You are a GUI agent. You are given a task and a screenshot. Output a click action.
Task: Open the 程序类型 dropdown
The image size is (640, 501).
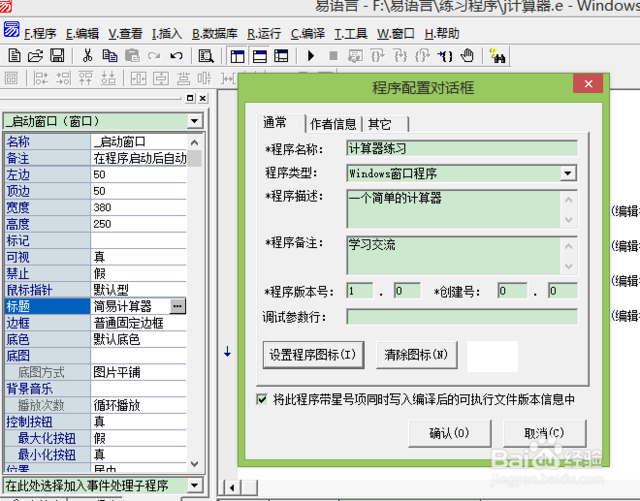coord(568,173)
